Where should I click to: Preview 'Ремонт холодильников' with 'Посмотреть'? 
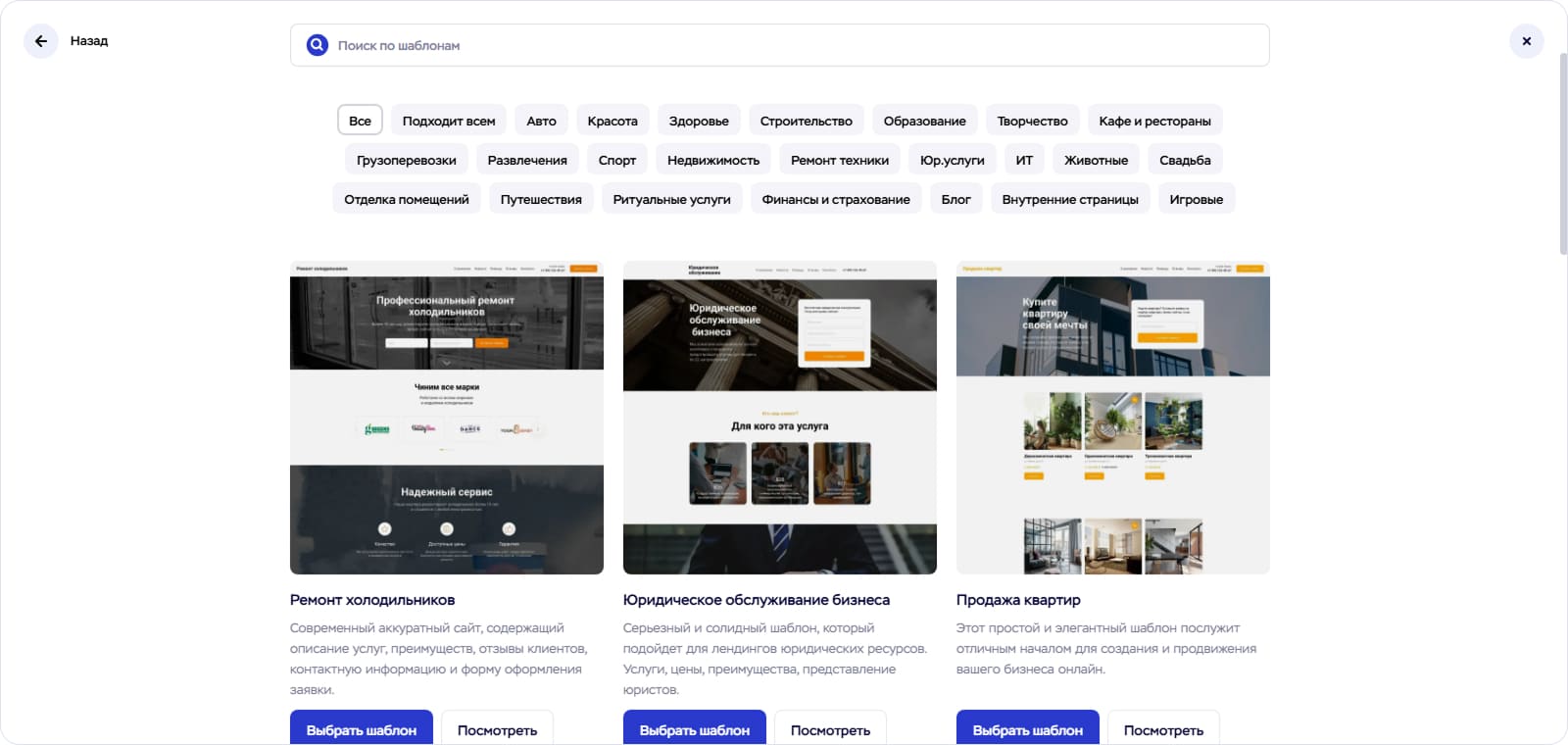(x=497, y=728)
